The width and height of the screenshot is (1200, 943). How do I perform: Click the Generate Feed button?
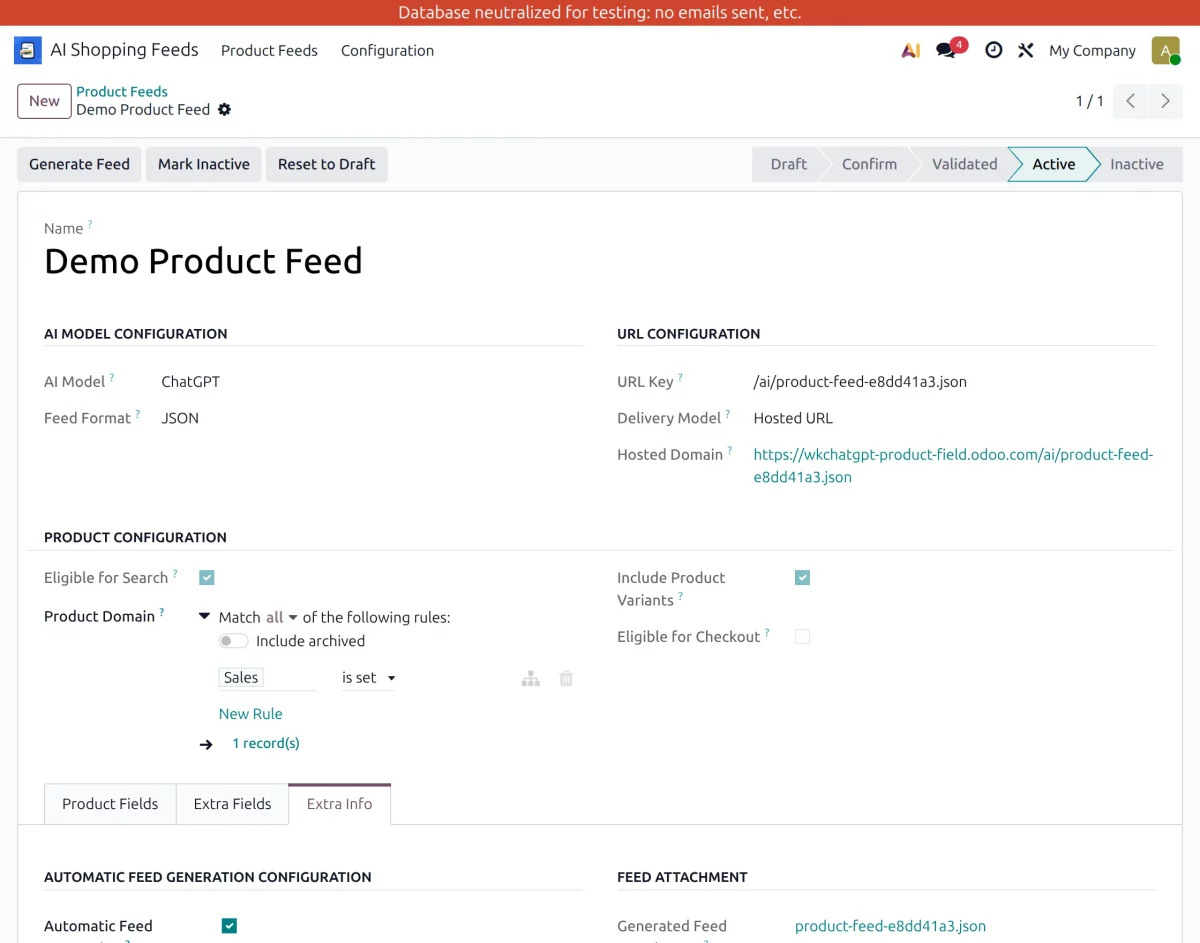click(x=78, y=163)
